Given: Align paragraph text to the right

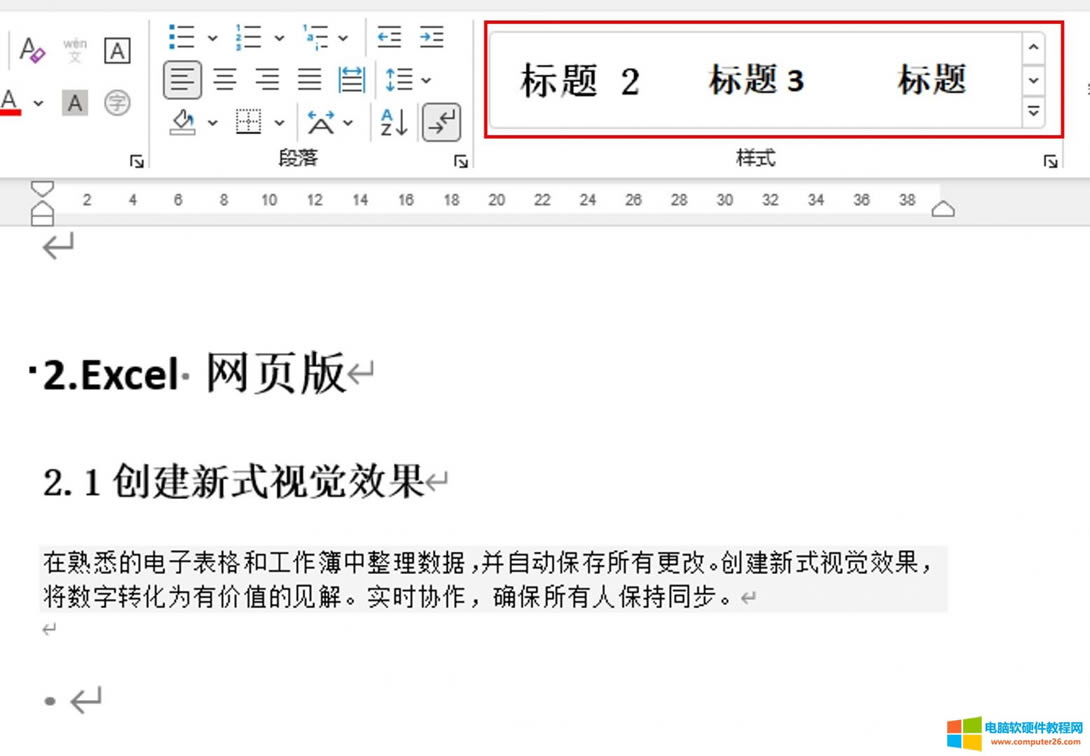Looking at the screenshot, I should point(267,80).
